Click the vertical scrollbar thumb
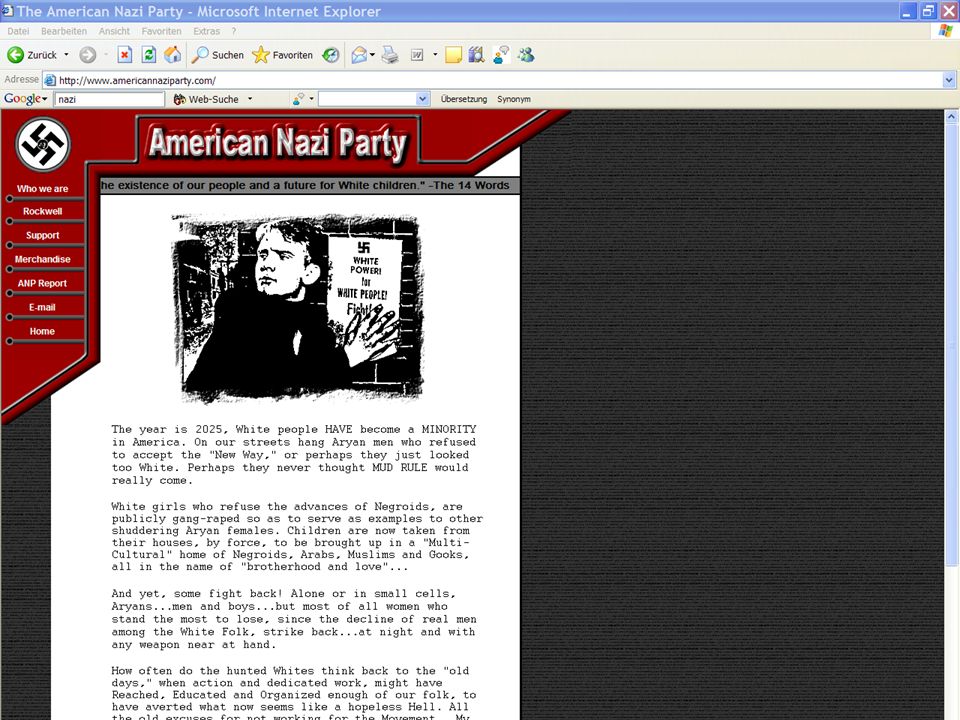Image resolution: width=960 pixels, height=720 pixels. [x=951, y=345]
